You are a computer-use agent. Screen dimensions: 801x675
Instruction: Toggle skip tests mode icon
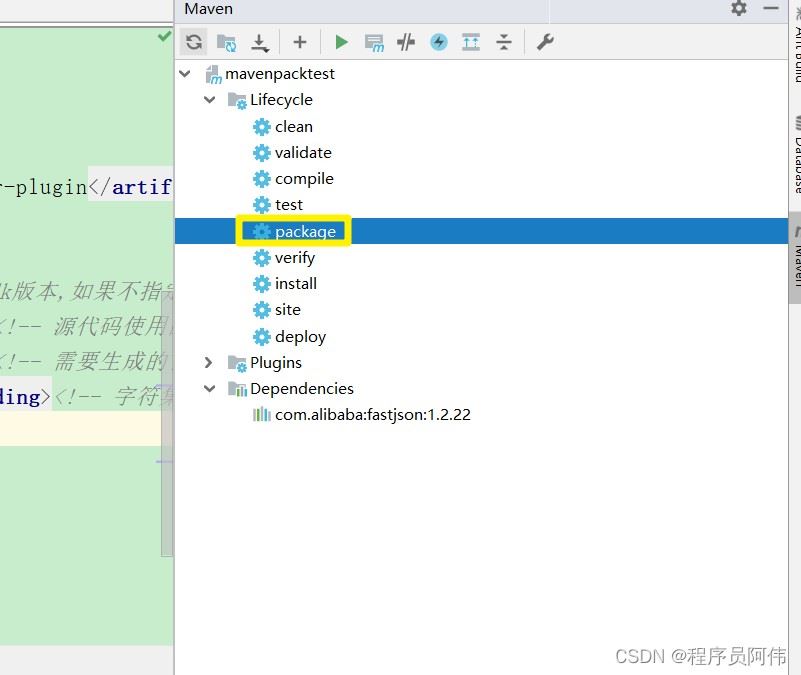[x=439, y=42]
